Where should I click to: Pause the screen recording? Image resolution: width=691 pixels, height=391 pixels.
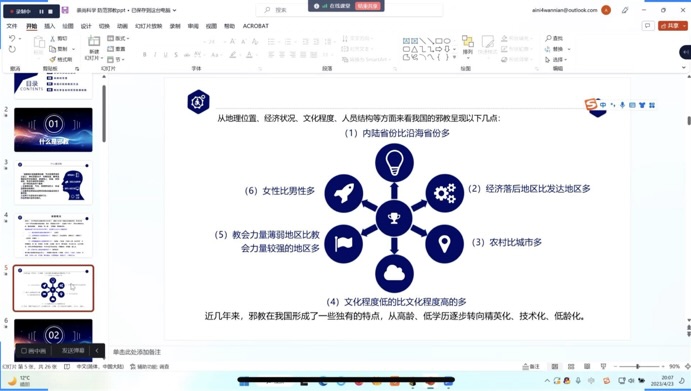click(x=41, y=11)
